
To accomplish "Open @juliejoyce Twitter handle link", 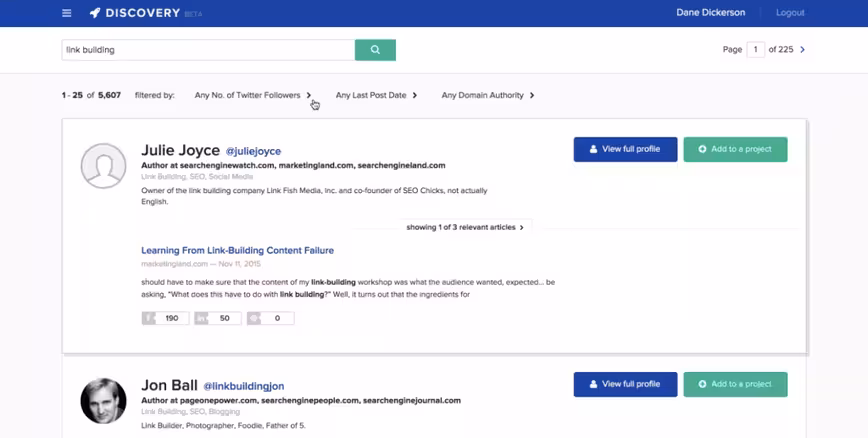I will [254, 151].
